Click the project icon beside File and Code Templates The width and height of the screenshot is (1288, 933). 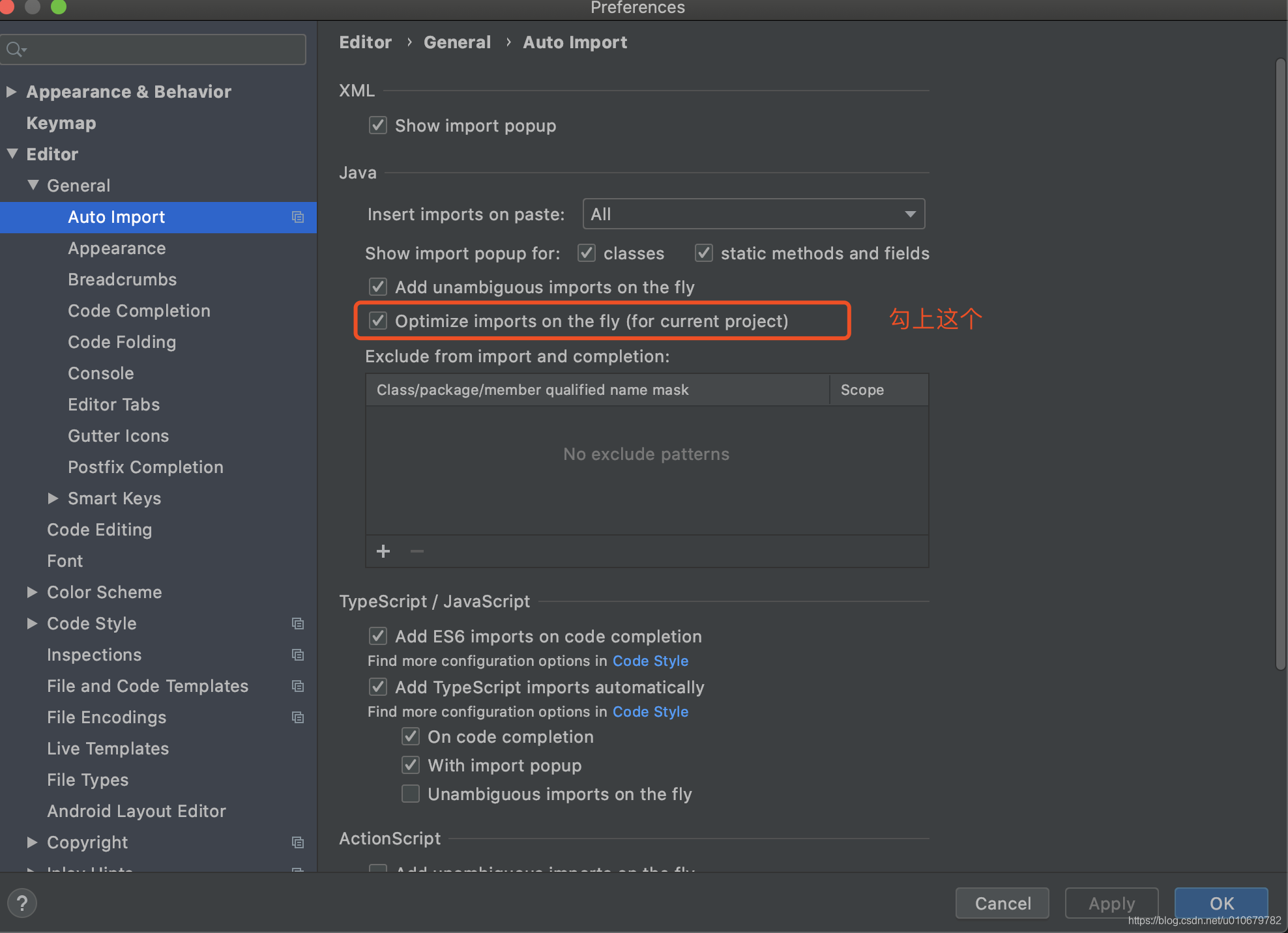click(x=298, y=686)
